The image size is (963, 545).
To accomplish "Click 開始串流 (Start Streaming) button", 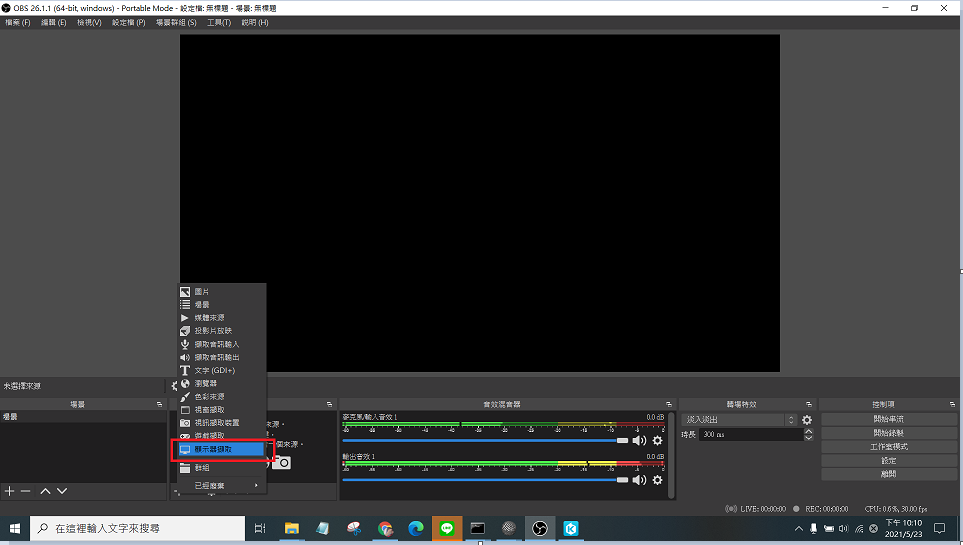I will [x=889, y=419].
